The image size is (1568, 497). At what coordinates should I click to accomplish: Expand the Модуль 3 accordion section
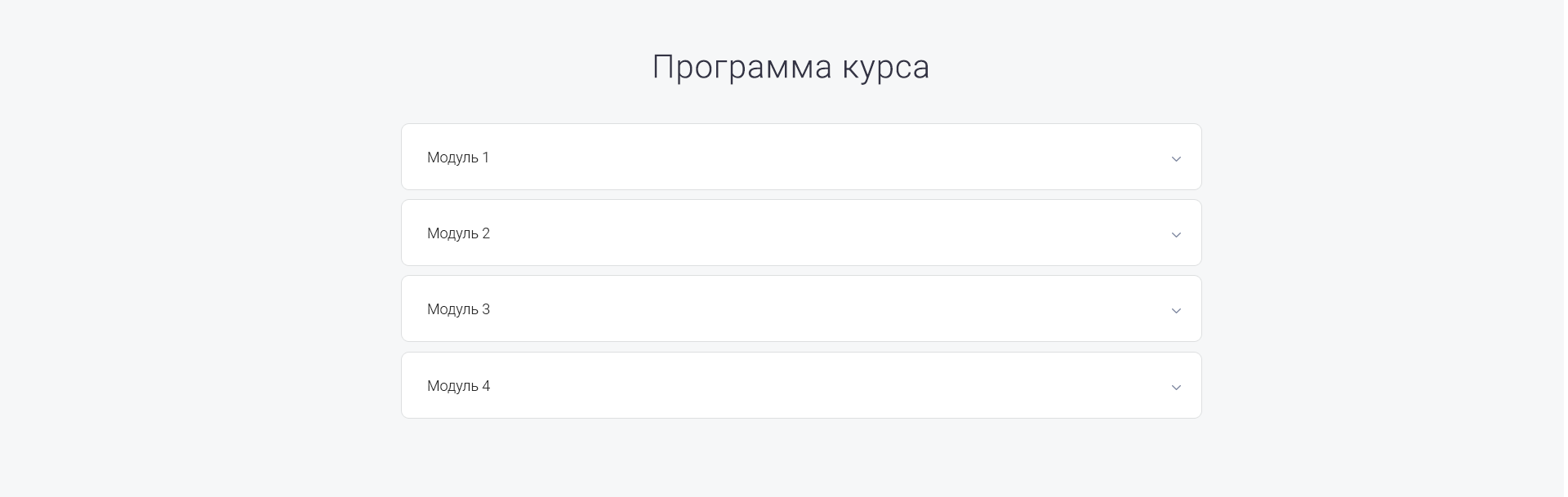point(800,308)
